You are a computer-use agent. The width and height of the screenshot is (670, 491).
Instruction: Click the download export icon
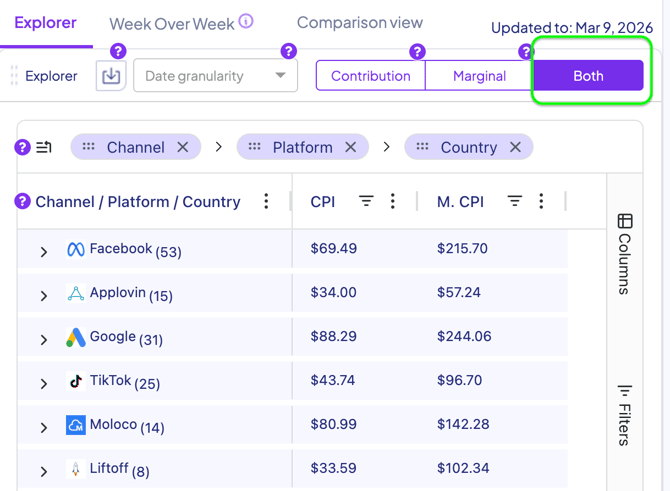[111, 76]
